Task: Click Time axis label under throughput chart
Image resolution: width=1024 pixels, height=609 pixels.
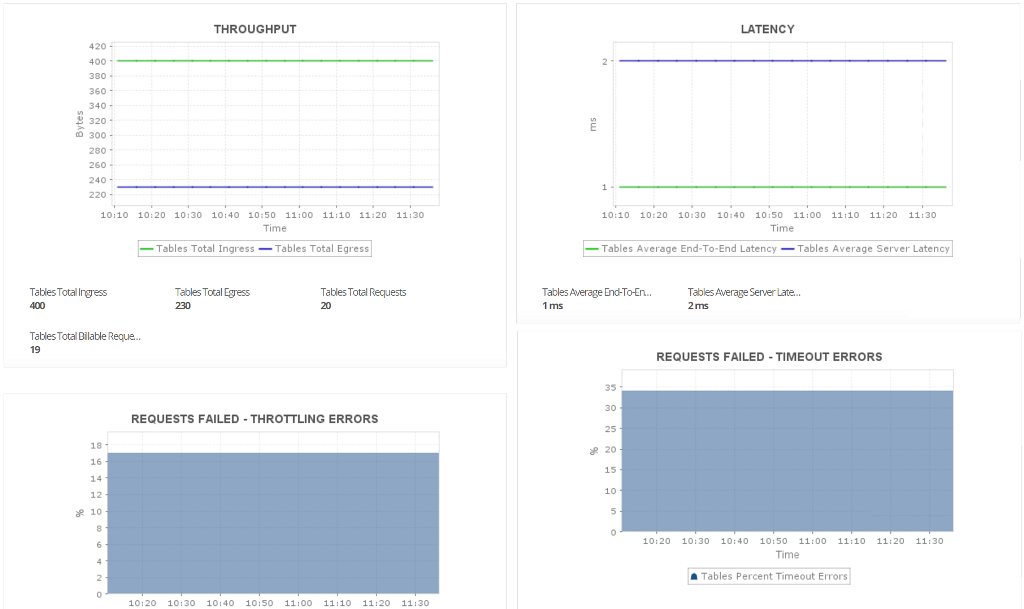Action: coord(275,228)
